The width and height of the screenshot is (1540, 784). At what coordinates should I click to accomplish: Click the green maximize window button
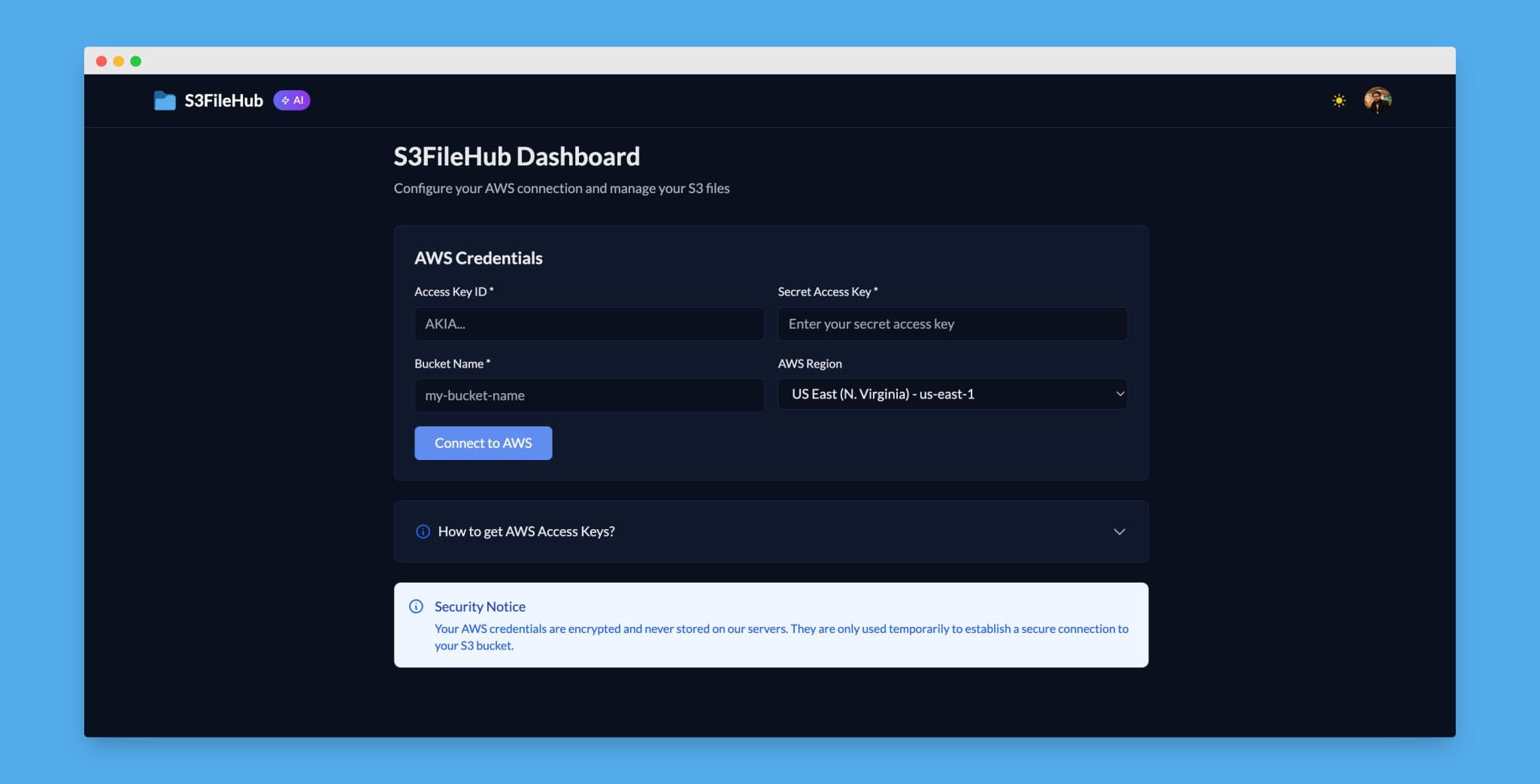click(136, 61)
